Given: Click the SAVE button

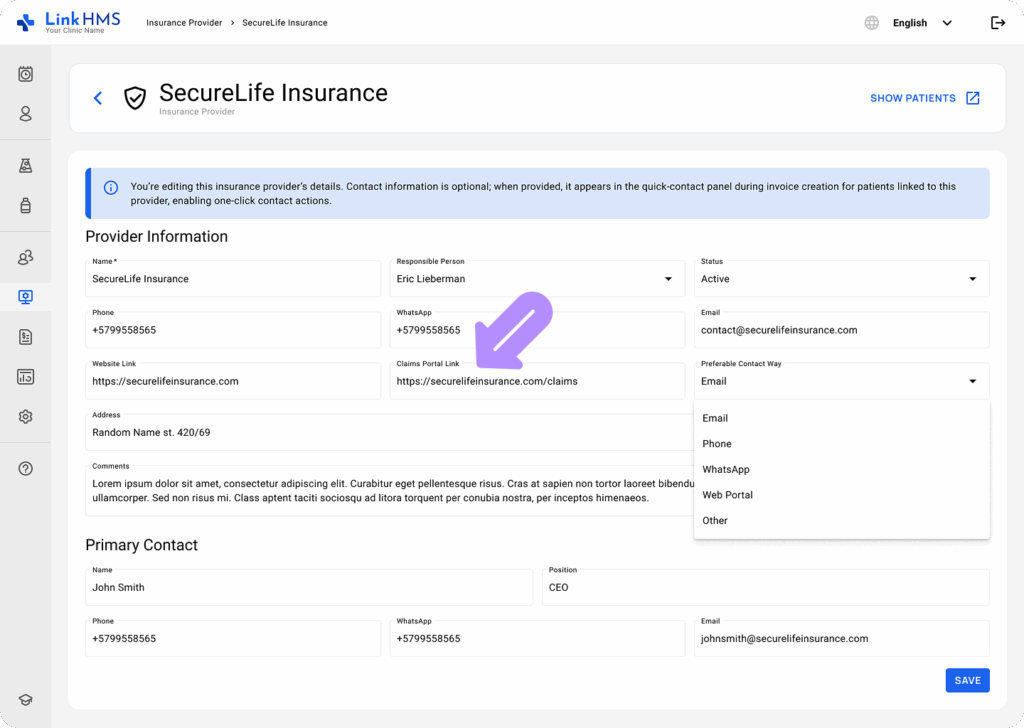Looking at the screenshot, I should (x=966, y=679).
